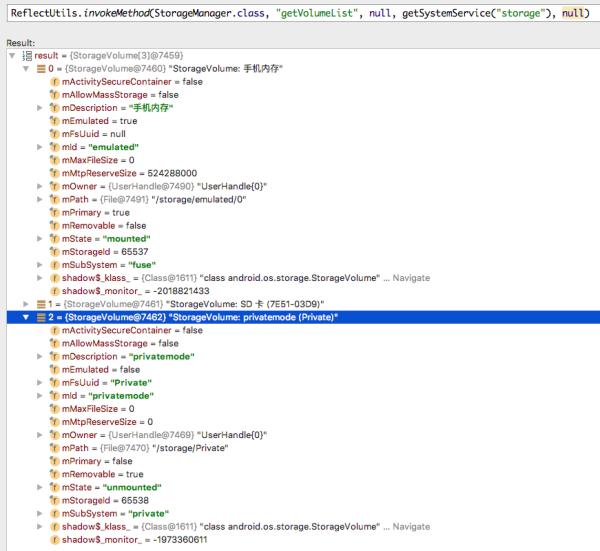Select mMtpReserveSize = 524288000 row
Viewport: 600px width, 551px height.
tap(303, 173)
